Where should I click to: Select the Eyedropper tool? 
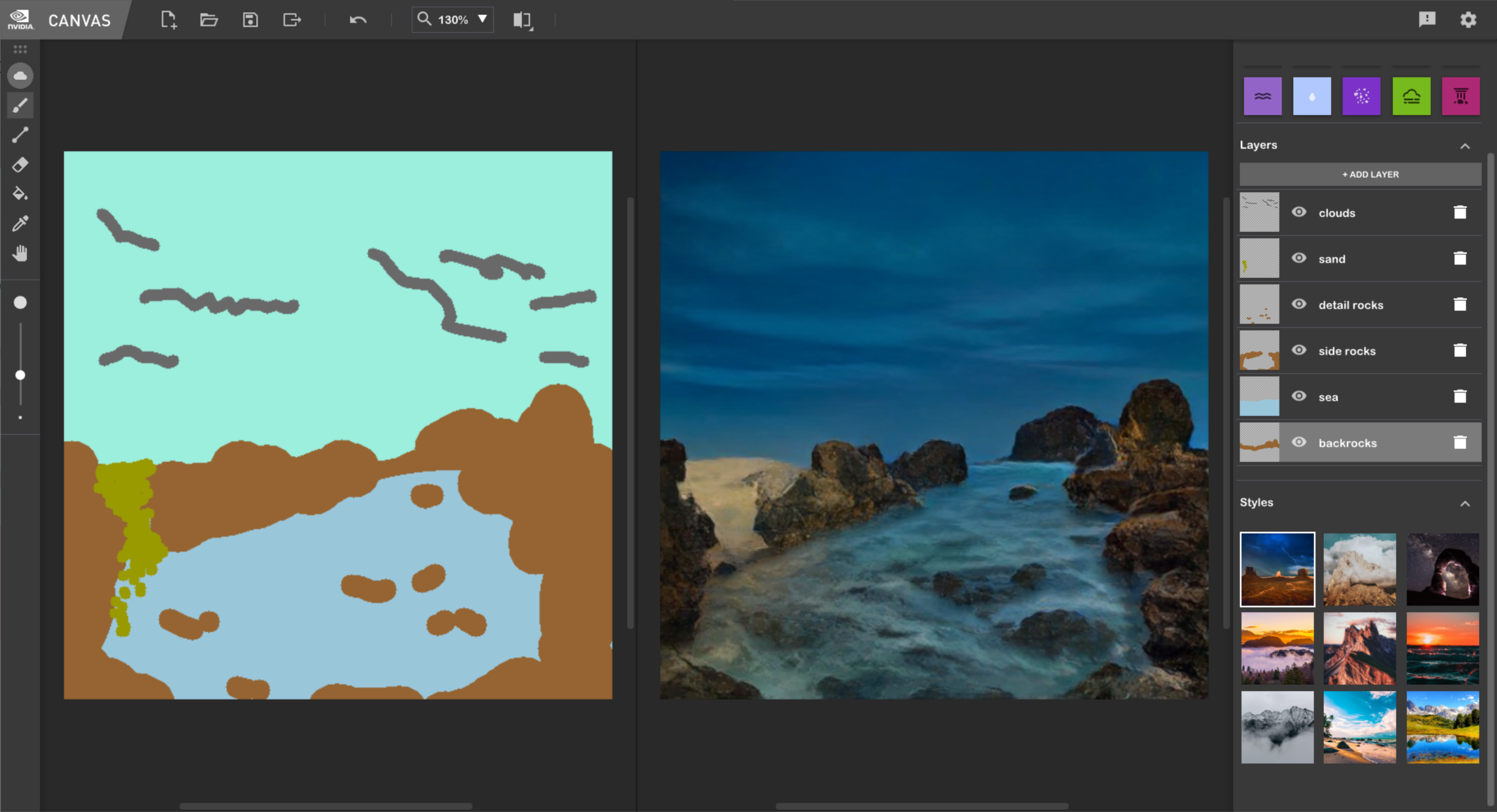pos(20,223)
